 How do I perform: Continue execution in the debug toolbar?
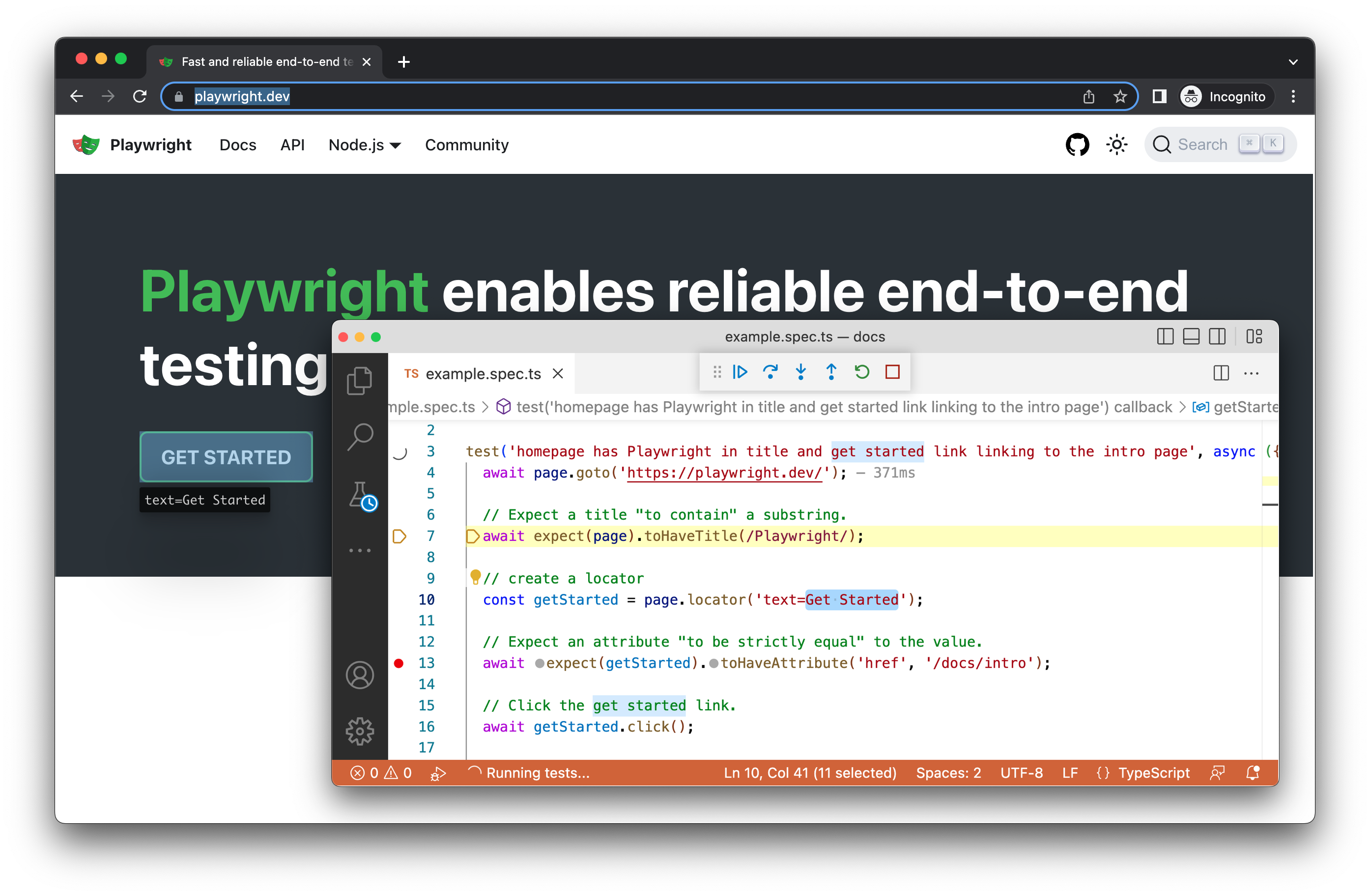(740, 372)
